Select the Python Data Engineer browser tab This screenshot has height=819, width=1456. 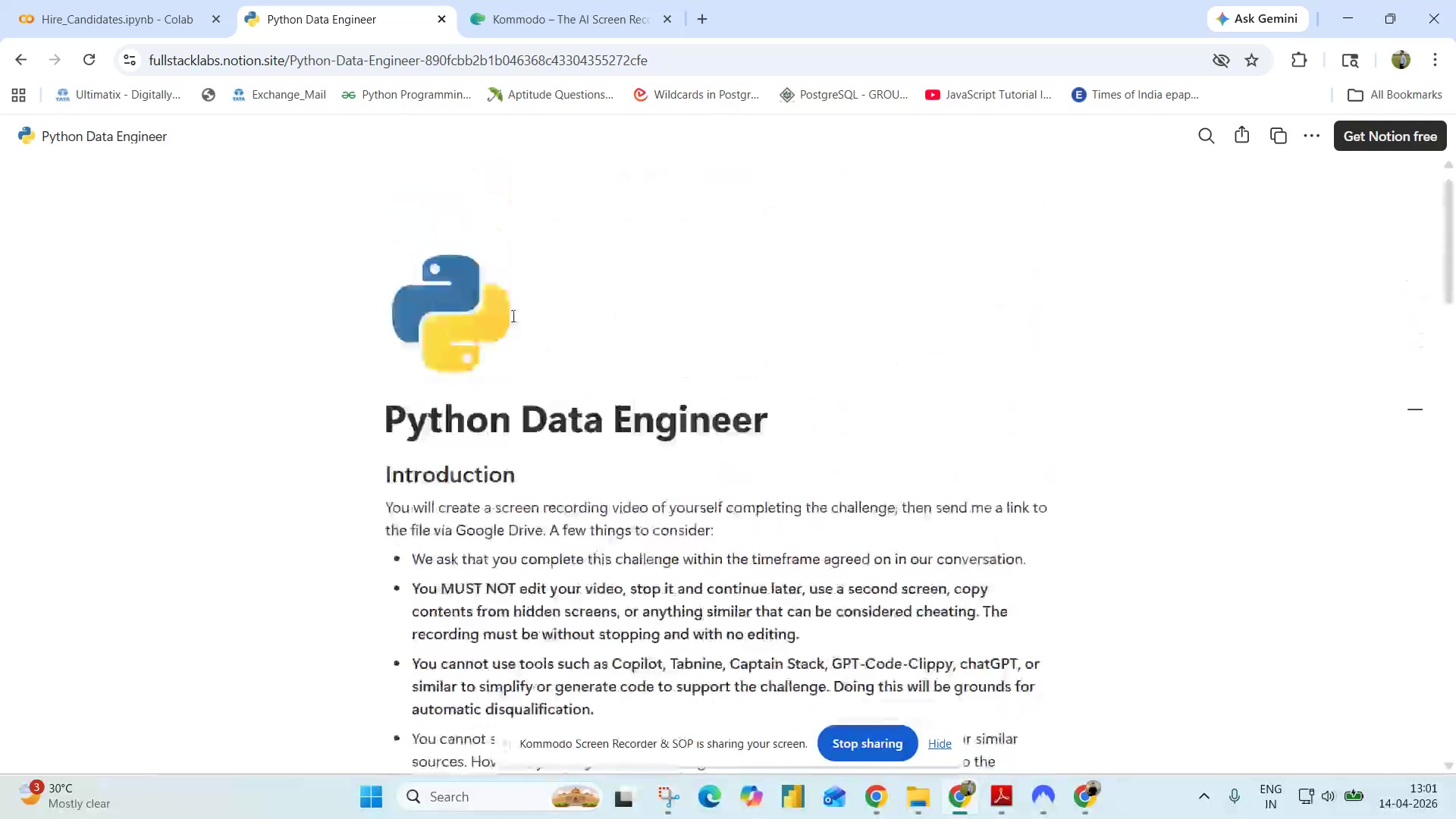(x=346, y=19)
